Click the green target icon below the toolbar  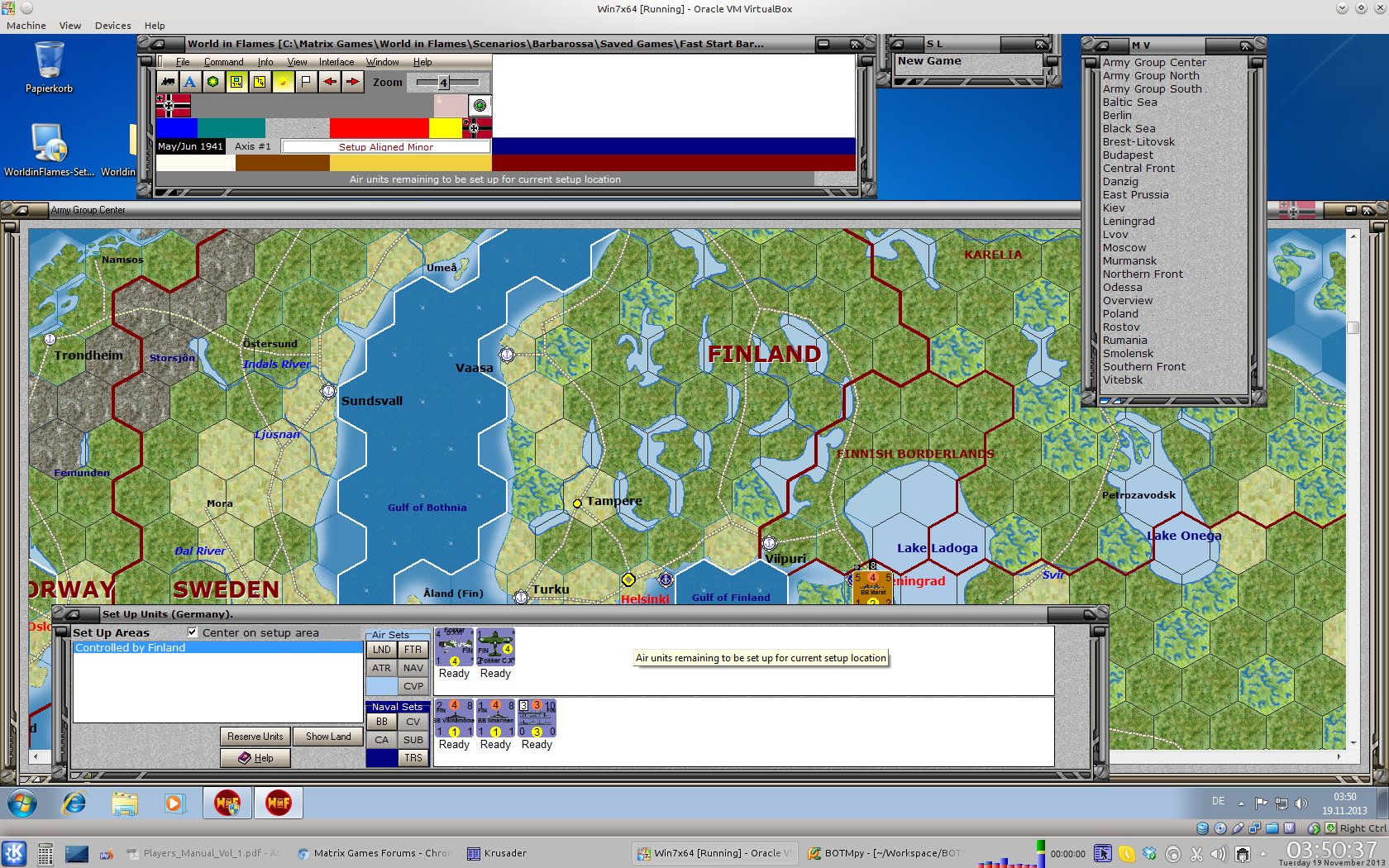coord(480,106)
